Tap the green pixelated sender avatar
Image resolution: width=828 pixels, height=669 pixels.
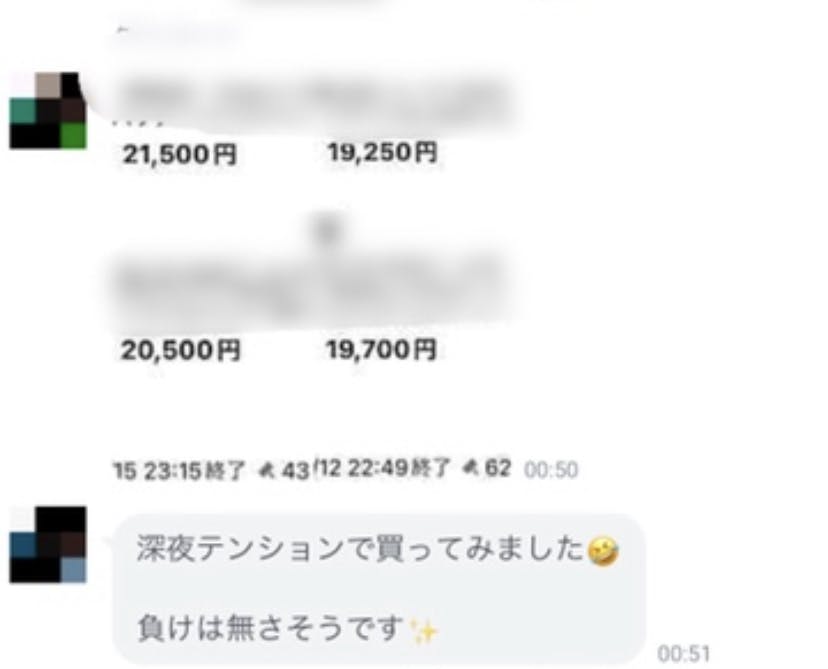48,110
